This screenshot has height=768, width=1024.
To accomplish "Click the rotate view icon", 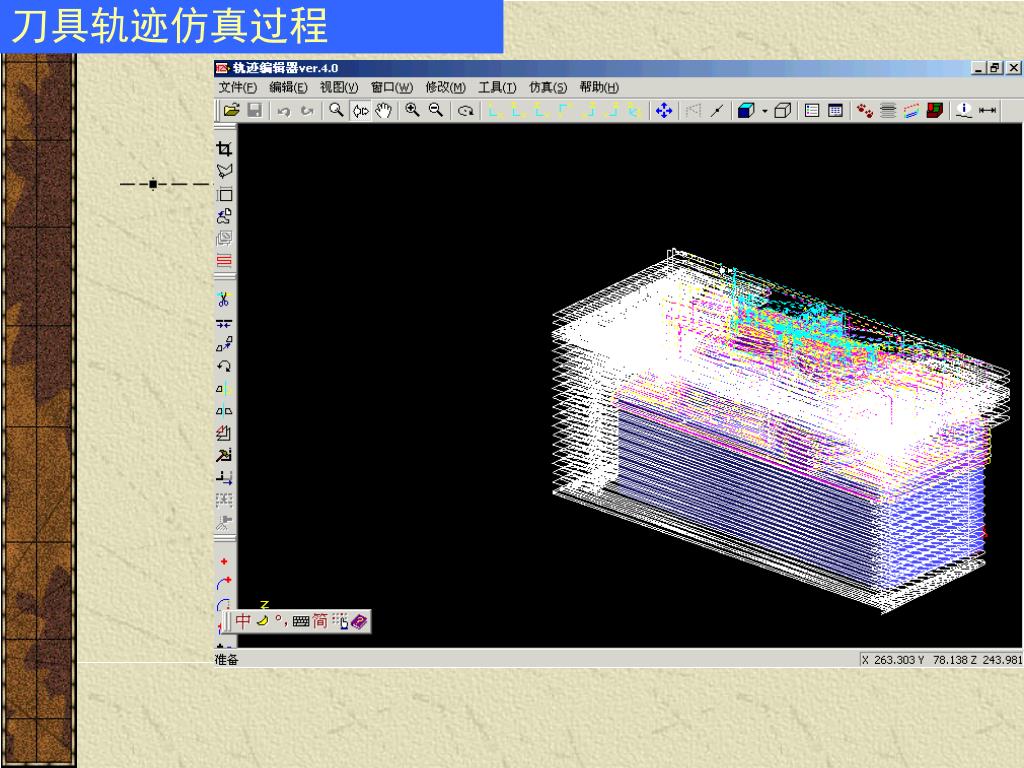I will (465, 111).
